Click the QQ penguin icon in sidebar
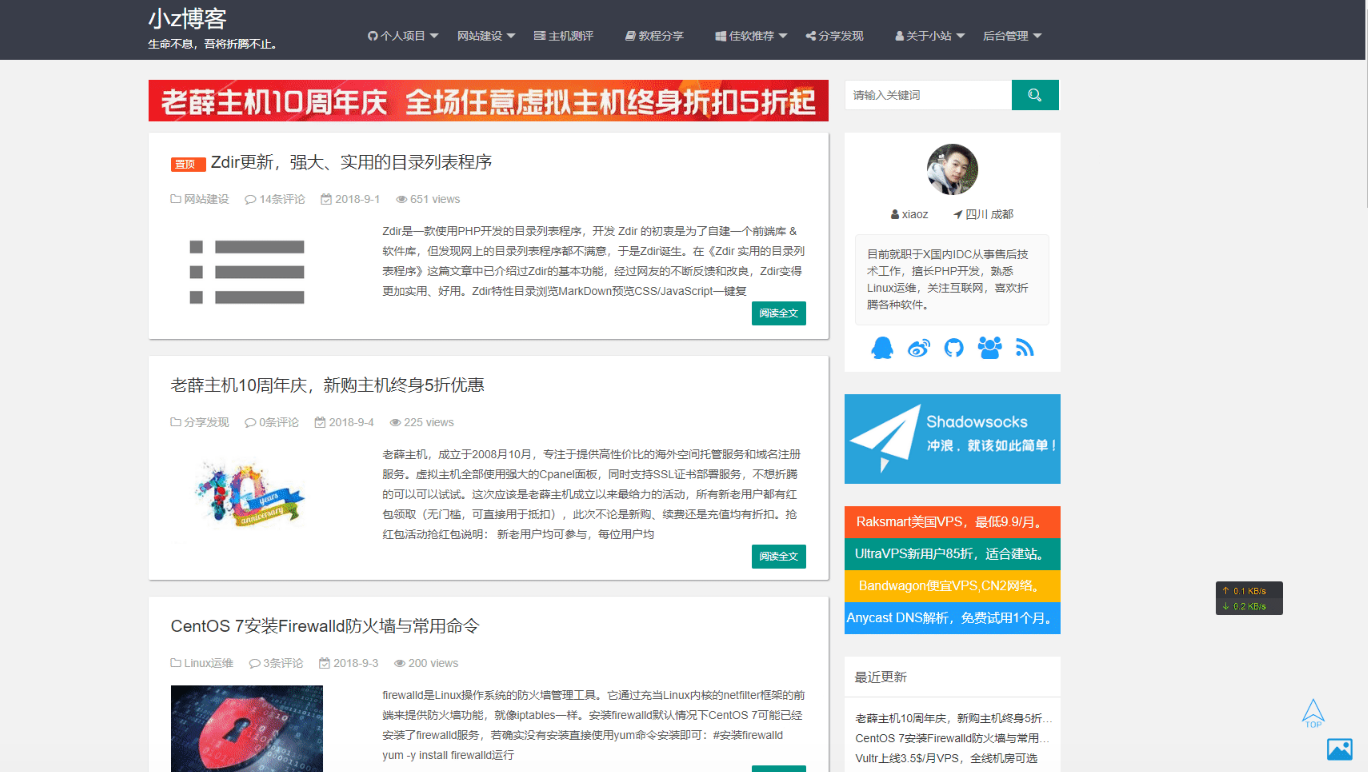Image resolution: width=1368 pixels, height=772 pixels. [882, 347]
